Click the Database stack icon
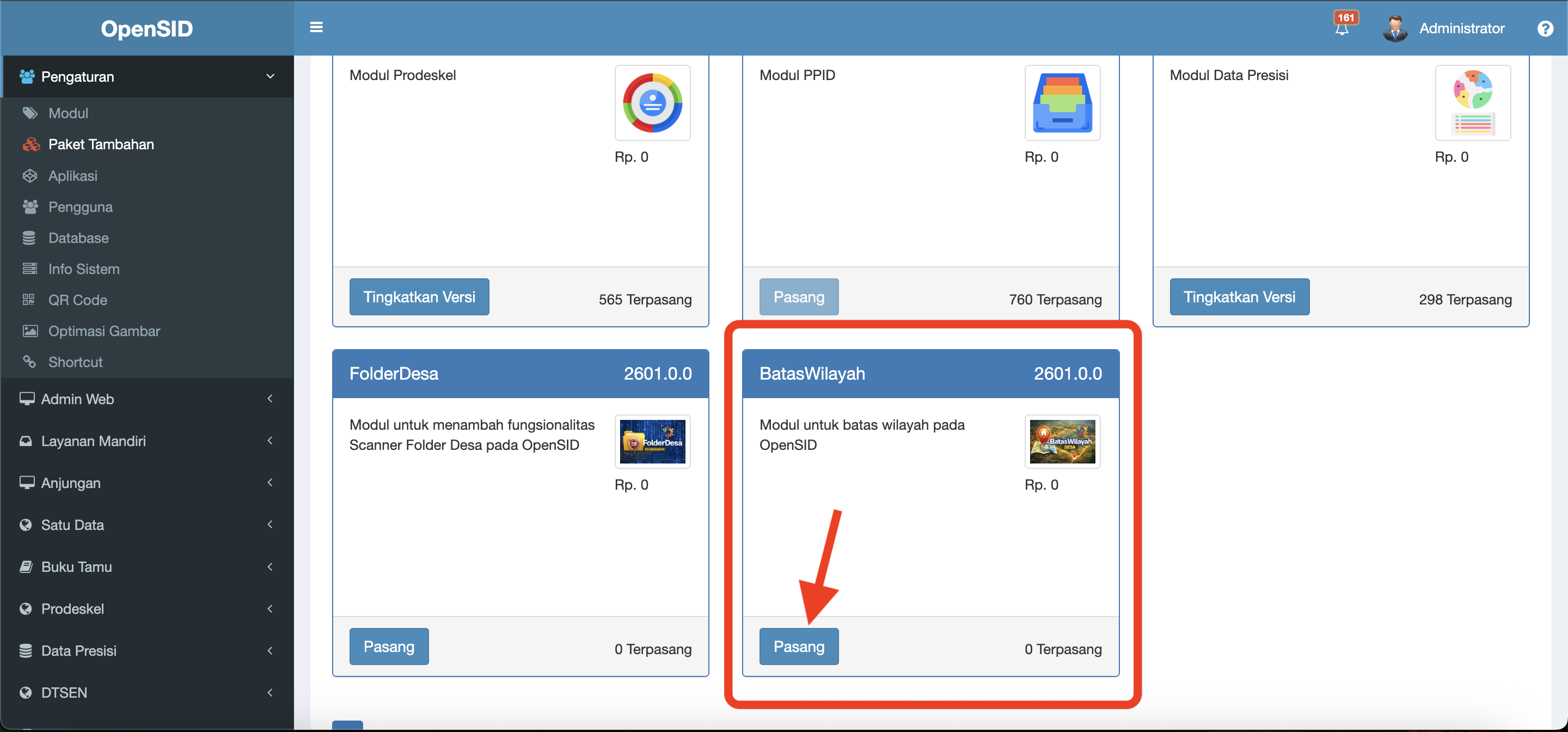This screenshot has height=732, width=1568. [29, 237]
